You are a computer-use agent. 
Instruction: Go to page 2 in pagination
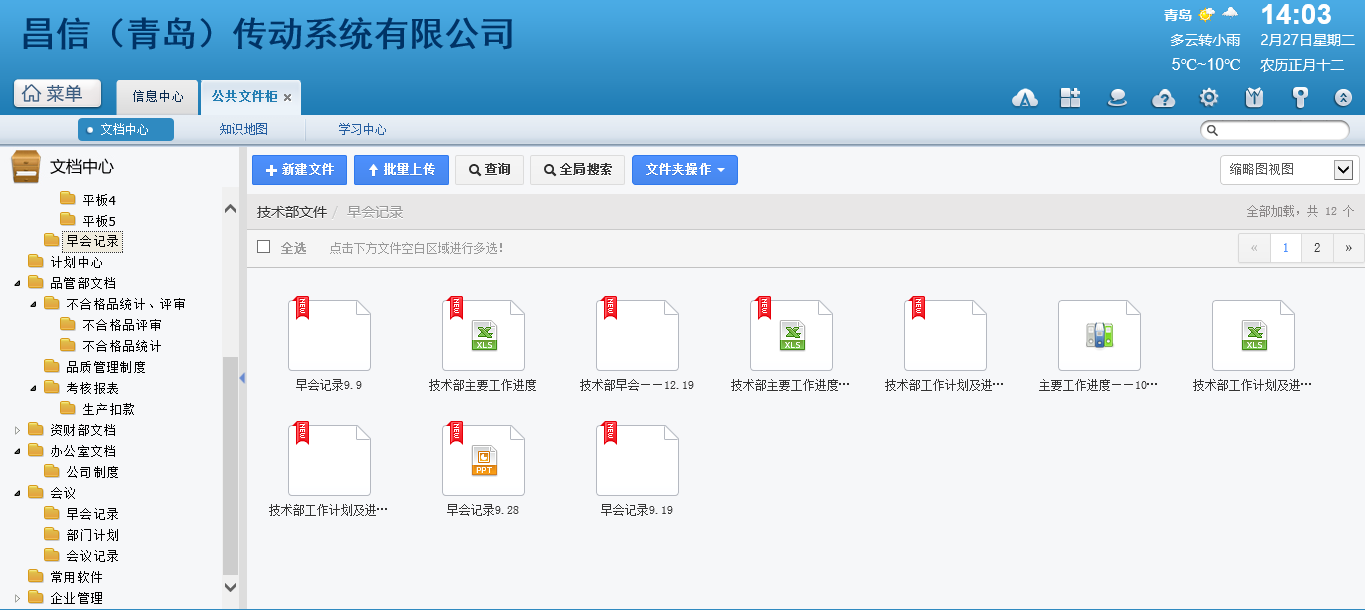[1317, 248]
